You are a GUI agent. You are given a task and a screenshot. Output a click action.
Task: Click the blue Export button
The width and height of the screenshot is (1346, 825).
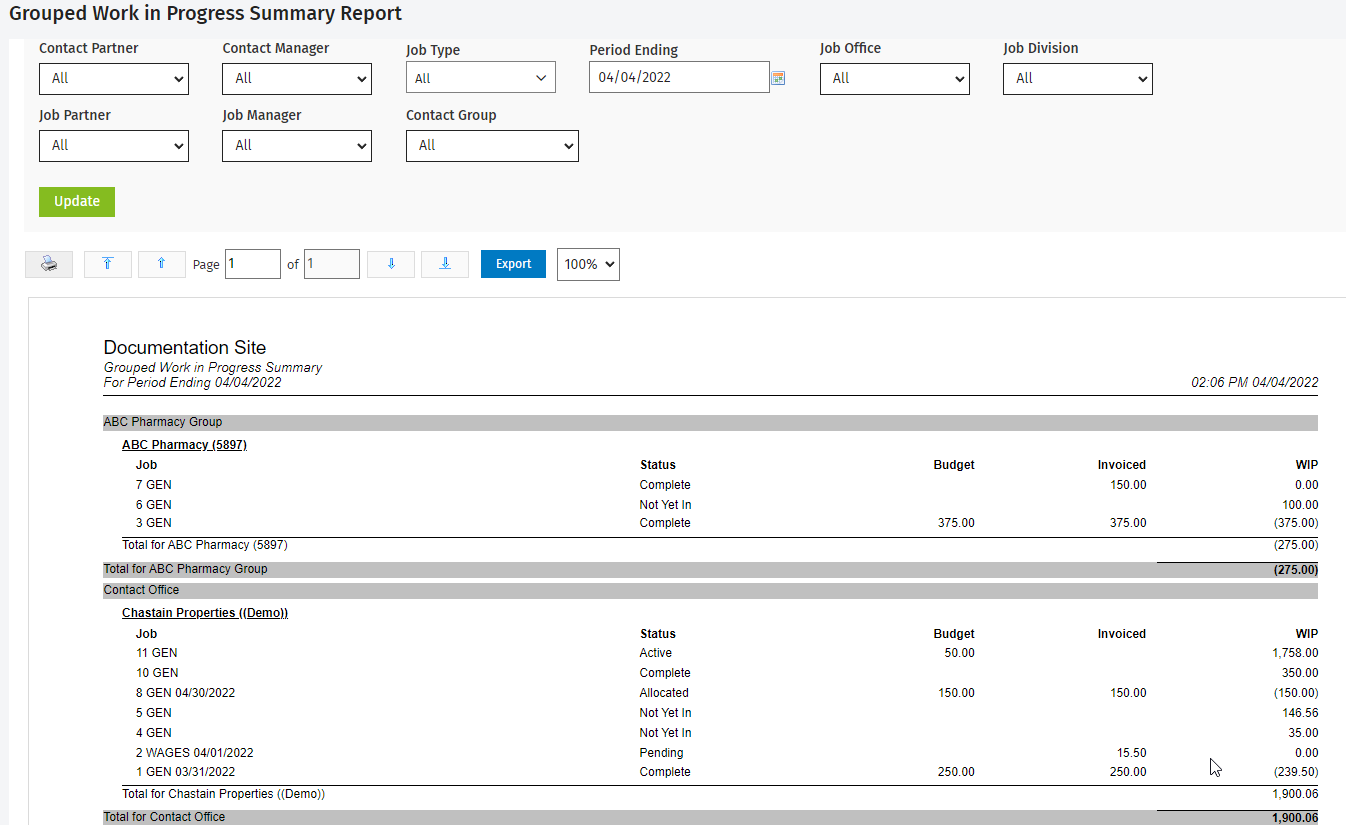coord(513,264)
